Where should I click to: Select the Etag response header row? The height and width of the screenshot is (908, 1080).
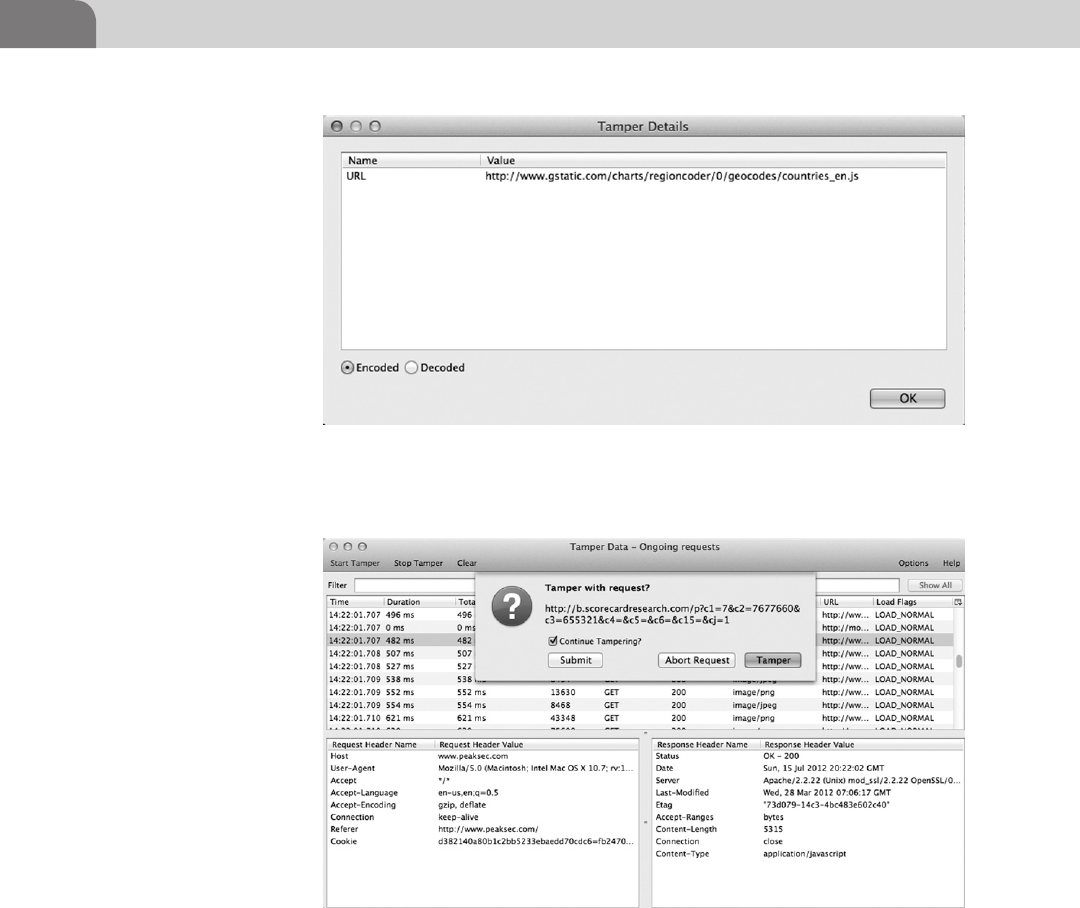point(807,805)
